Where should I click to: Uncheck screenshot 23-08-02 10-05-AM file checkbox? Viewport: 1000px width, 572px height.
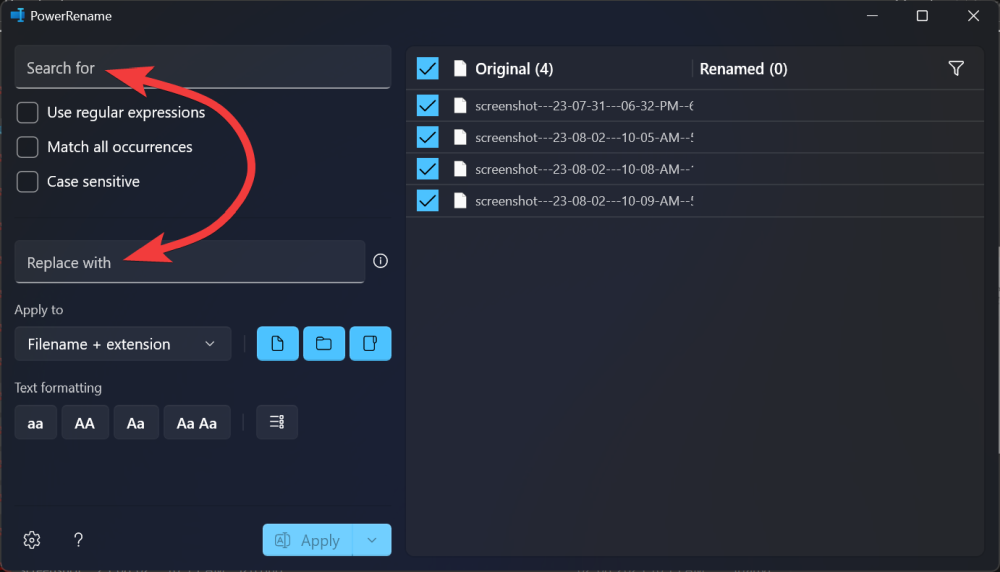pos(427,137)
